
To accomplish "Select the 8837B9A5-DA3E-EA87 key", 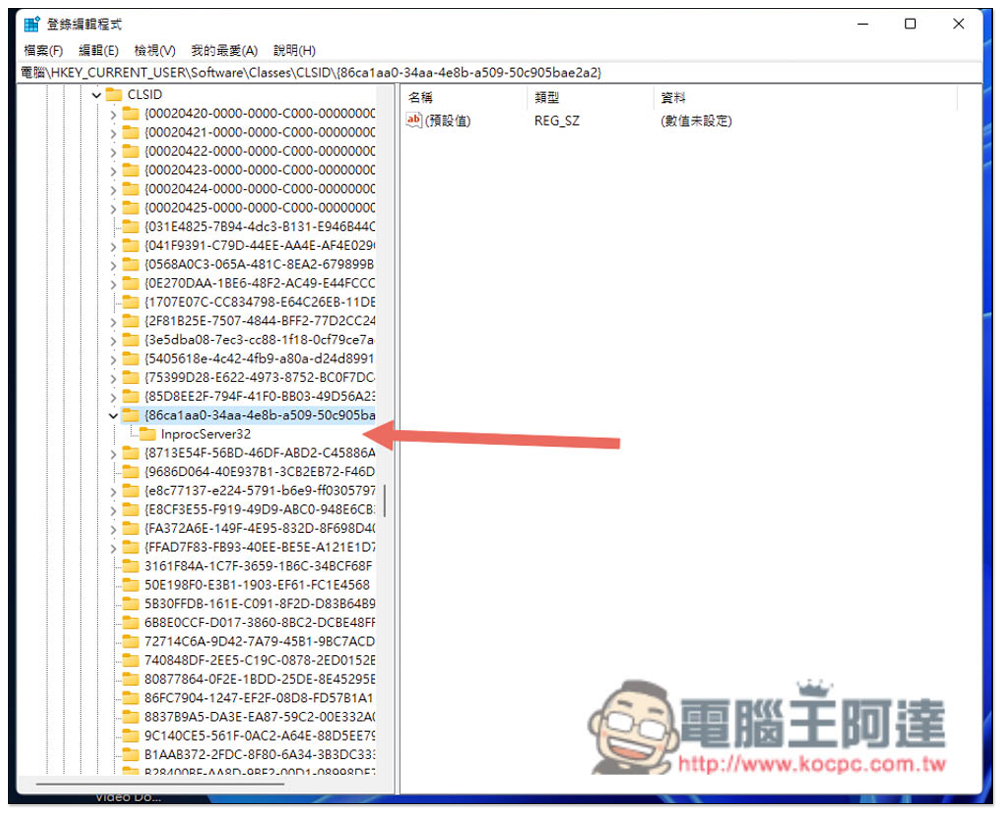I will (260, 717).
